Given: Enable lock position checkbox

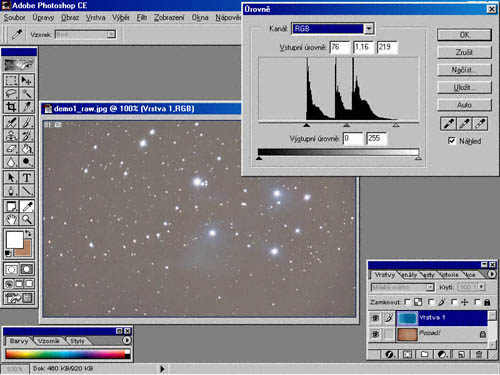Looking at the screenshot, I should pyautogui.click(x=454, y=302).
